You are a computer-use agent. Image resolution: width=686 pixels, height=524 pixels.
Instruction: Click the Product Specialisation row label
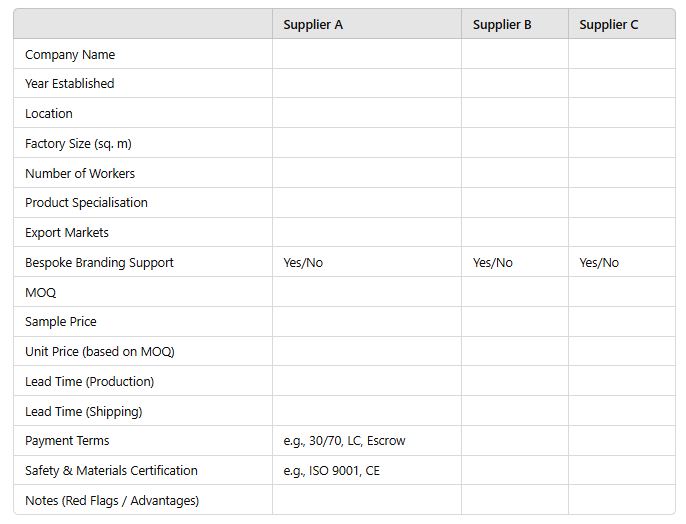click(x=86, y=203)
